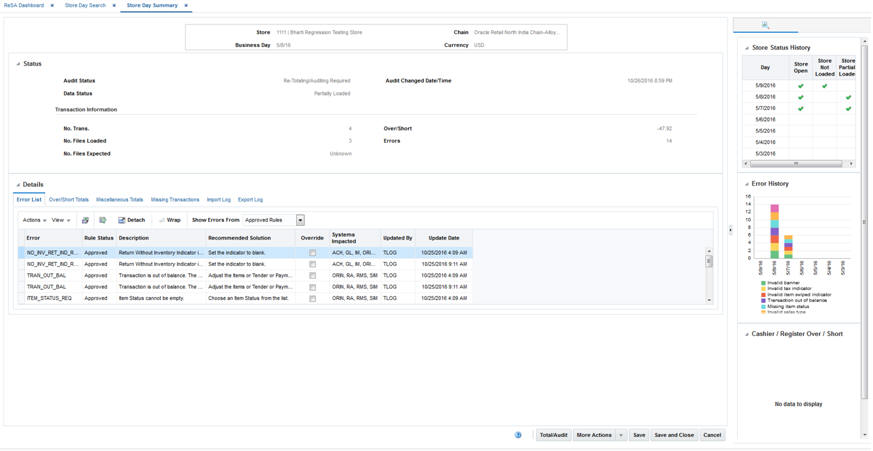Open the Show Errors From dropdown

click(301, 220)
